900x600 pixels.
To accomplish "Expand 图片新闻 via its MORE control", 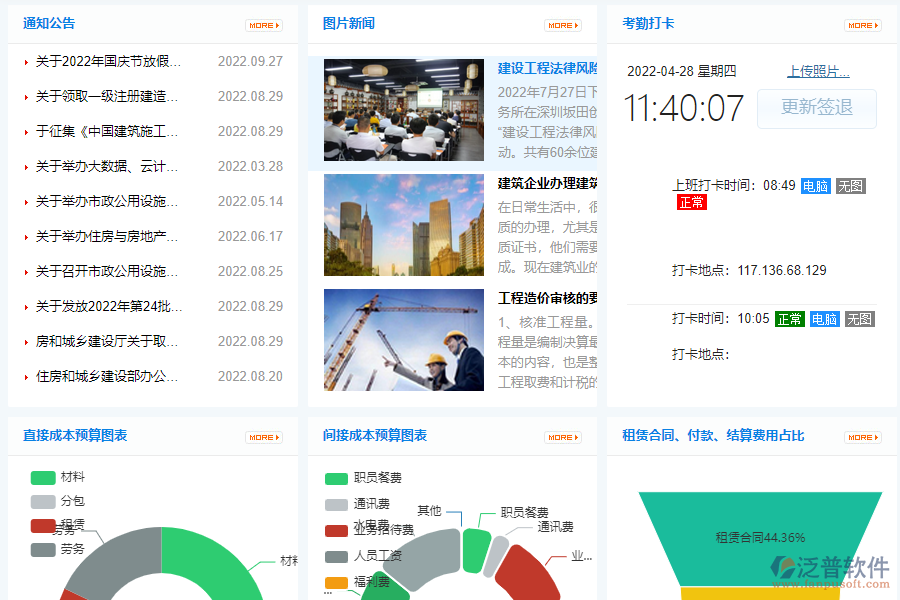I will click(562, 23).
